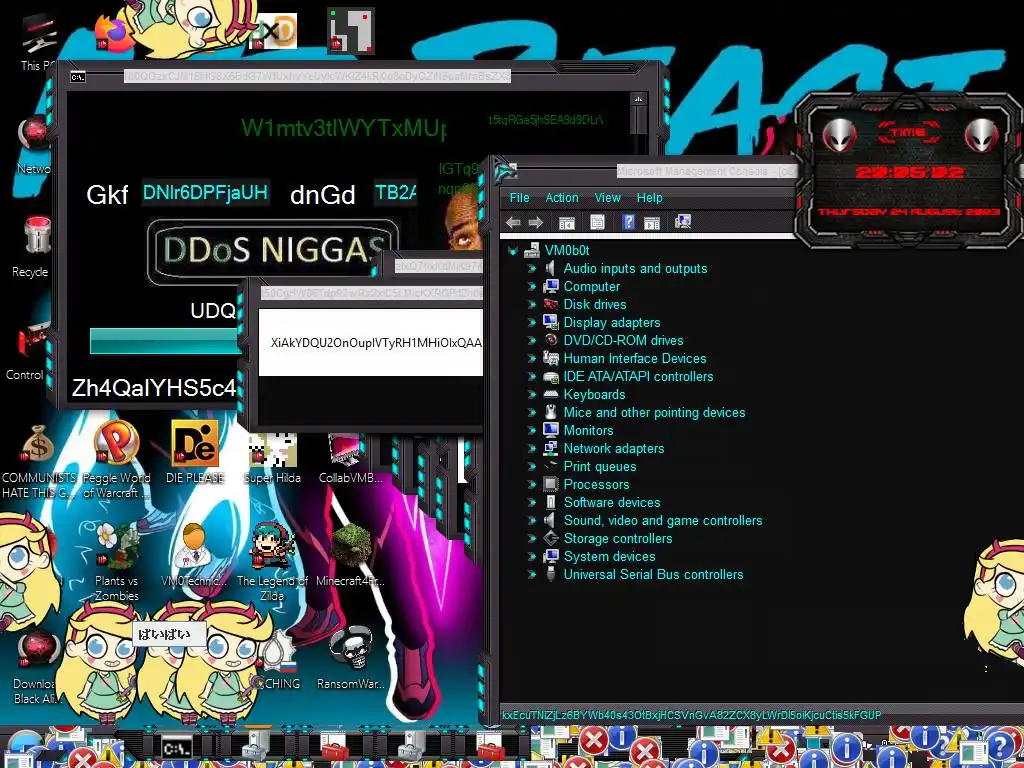Select the Processors chip icon
This screenshot has height=768, width=1024.
pos(551,485)
